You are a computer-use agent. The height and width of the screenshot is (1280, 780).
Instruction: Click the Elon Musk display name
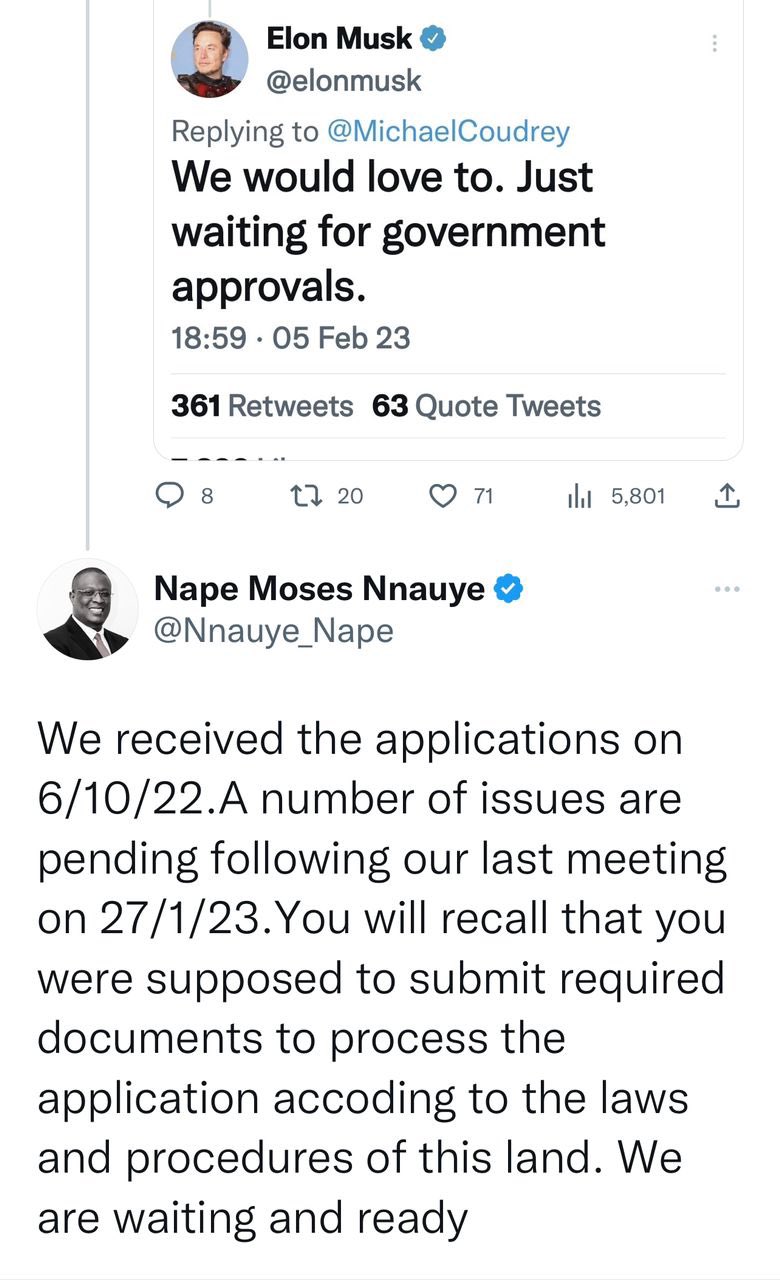339,39
